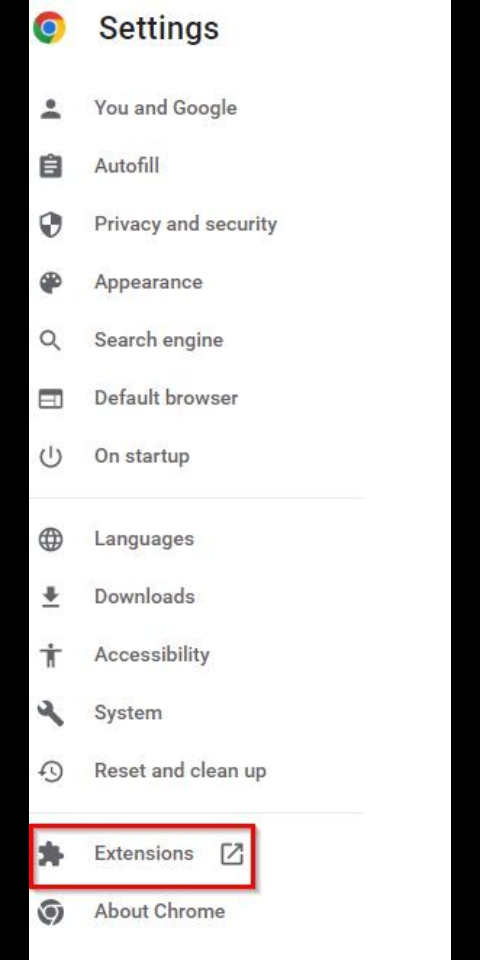Click the palette Appearance icon
480x960 pixels.
click(50, 282)
